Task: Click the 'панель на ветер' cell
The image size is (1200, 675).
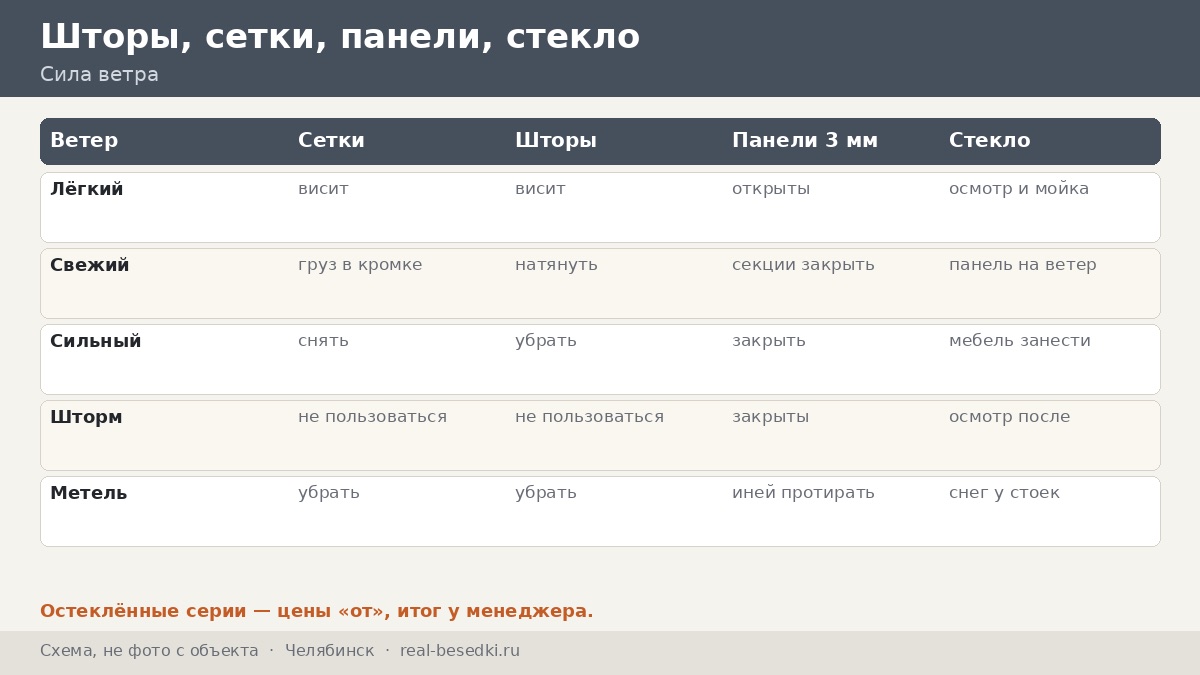Action: tap(1023, 265)
